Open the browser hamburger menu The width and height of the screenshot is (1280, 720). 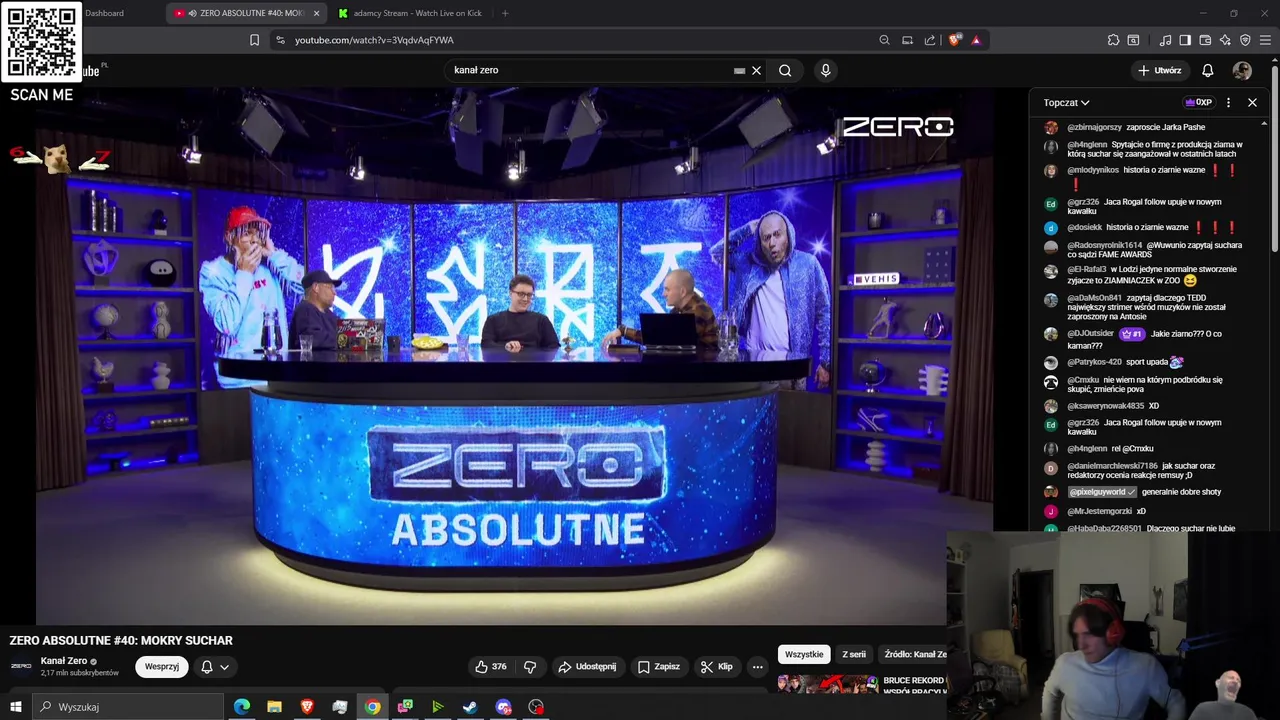click(x=1266, y=40)
